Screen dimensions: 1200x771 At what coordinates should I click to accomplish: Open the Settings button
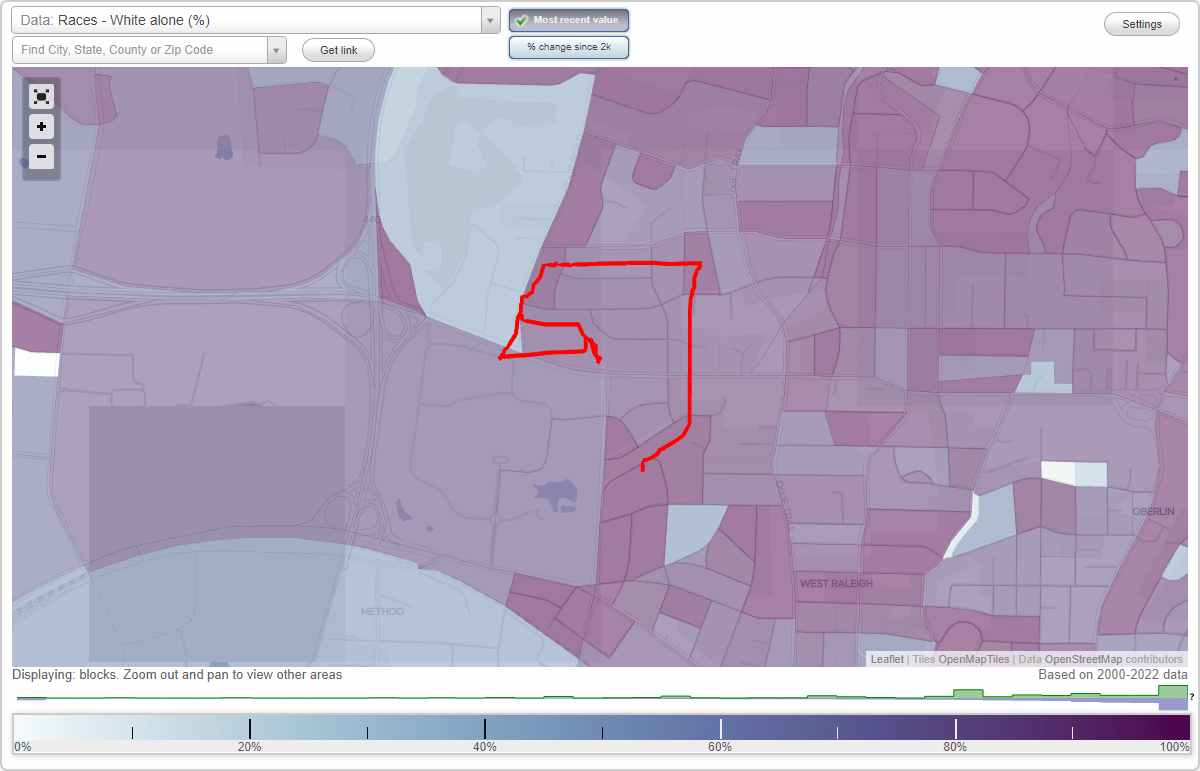(1142, 25)
